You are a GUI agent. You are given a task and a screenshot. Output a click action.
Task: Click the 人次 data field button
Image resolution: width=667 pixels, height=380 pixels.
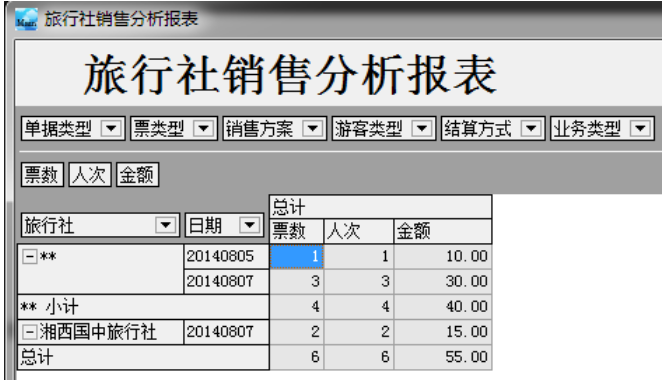[x=90, y=174]
